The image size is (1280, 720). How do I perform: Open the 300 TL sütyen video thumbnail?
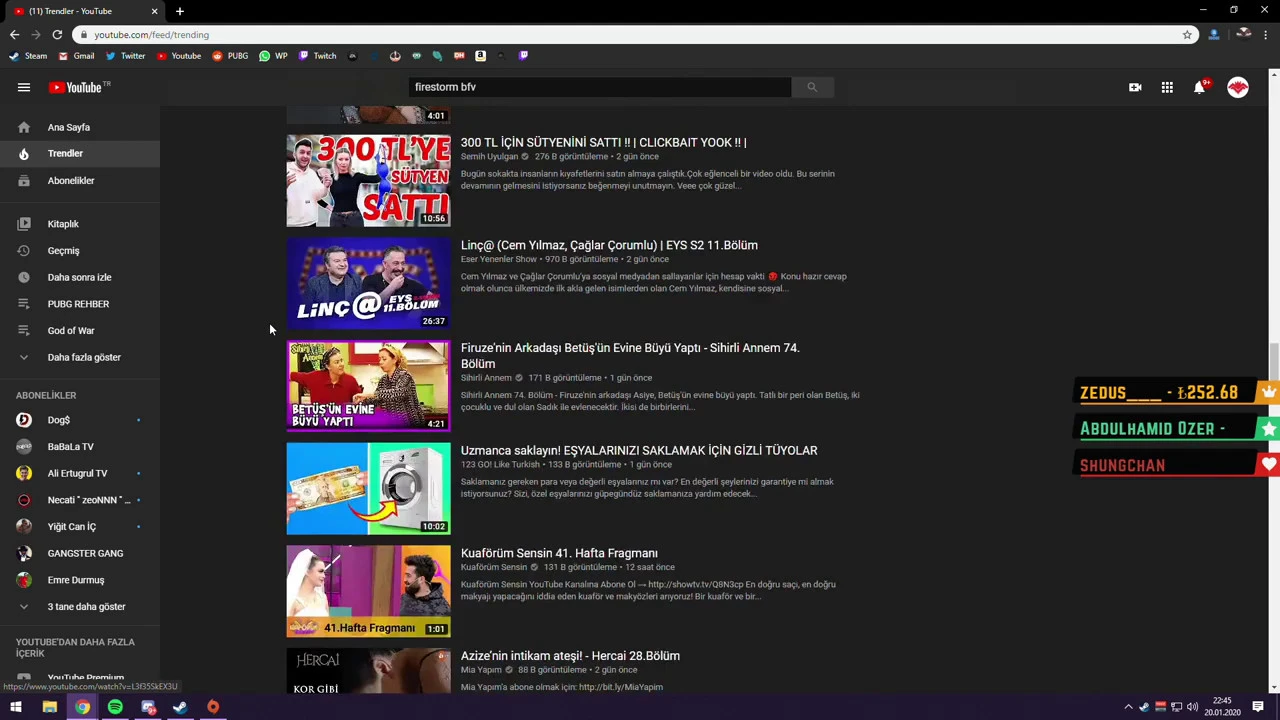tap(368, 181)
